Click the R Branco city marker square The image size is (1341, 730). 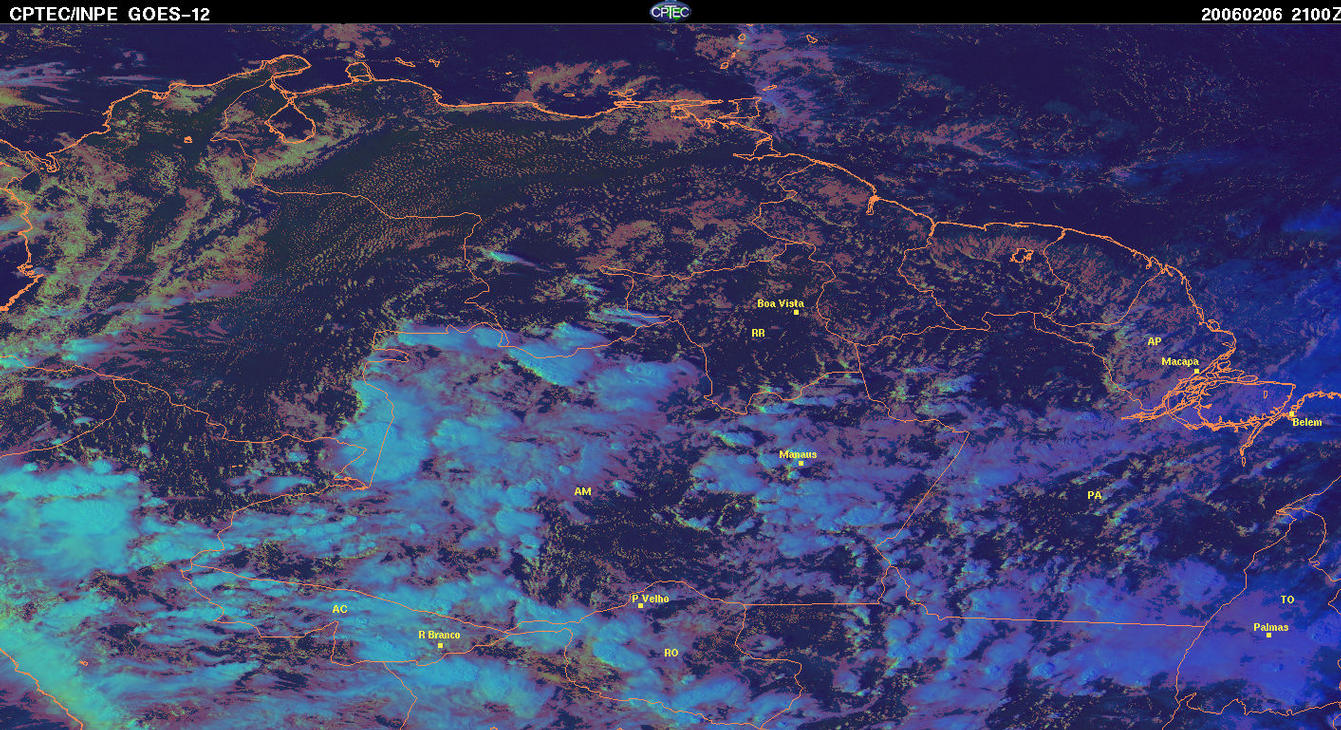point(440,645)
